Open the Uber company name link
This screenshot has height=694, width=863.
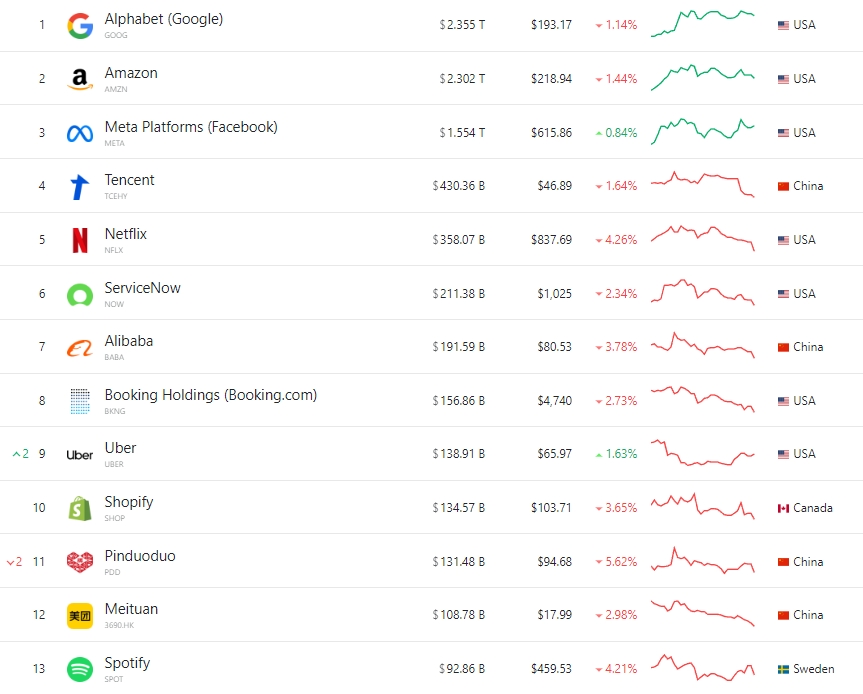pos(120,448)
